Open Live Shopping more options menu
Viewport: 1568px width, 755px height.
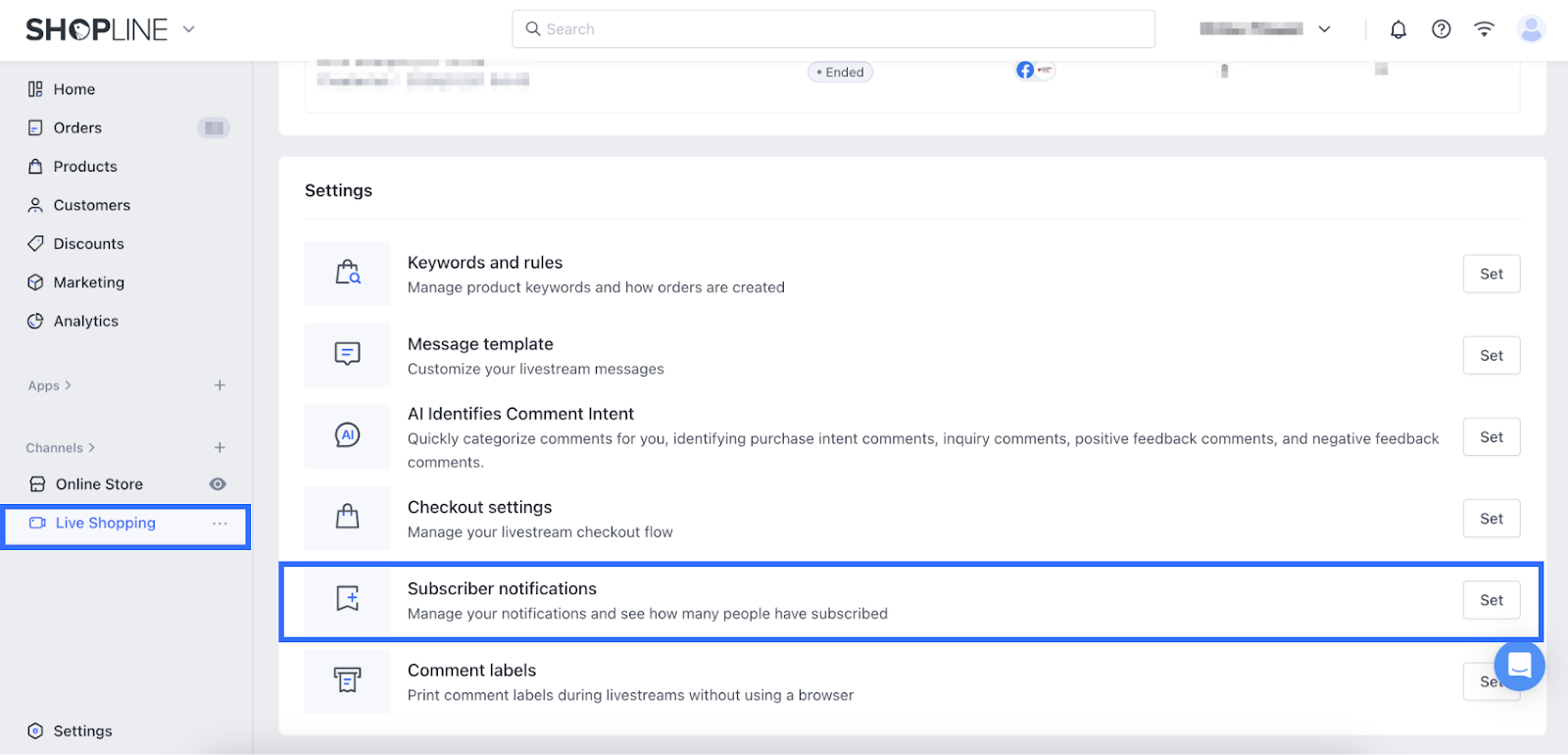pos(220,524)
